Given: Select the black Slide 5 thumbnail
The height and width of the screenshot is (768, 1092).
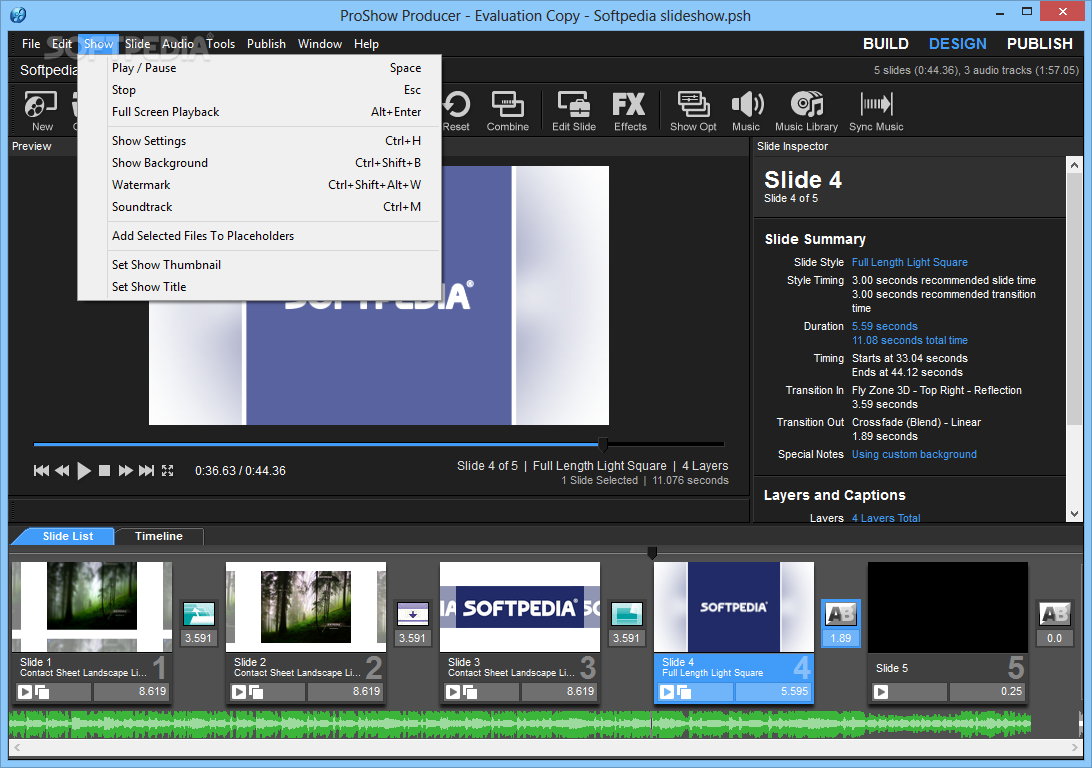Looking at the screenshot, I should pyautogui.click(x=947, y=606).
